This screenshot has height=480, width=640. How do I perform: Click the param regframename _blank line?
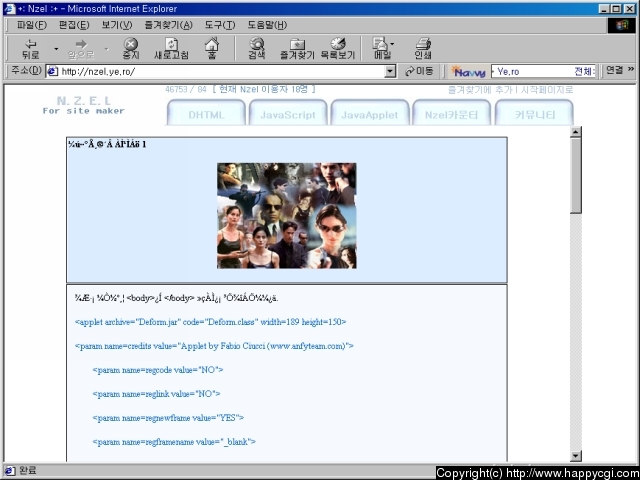point(174,442)
